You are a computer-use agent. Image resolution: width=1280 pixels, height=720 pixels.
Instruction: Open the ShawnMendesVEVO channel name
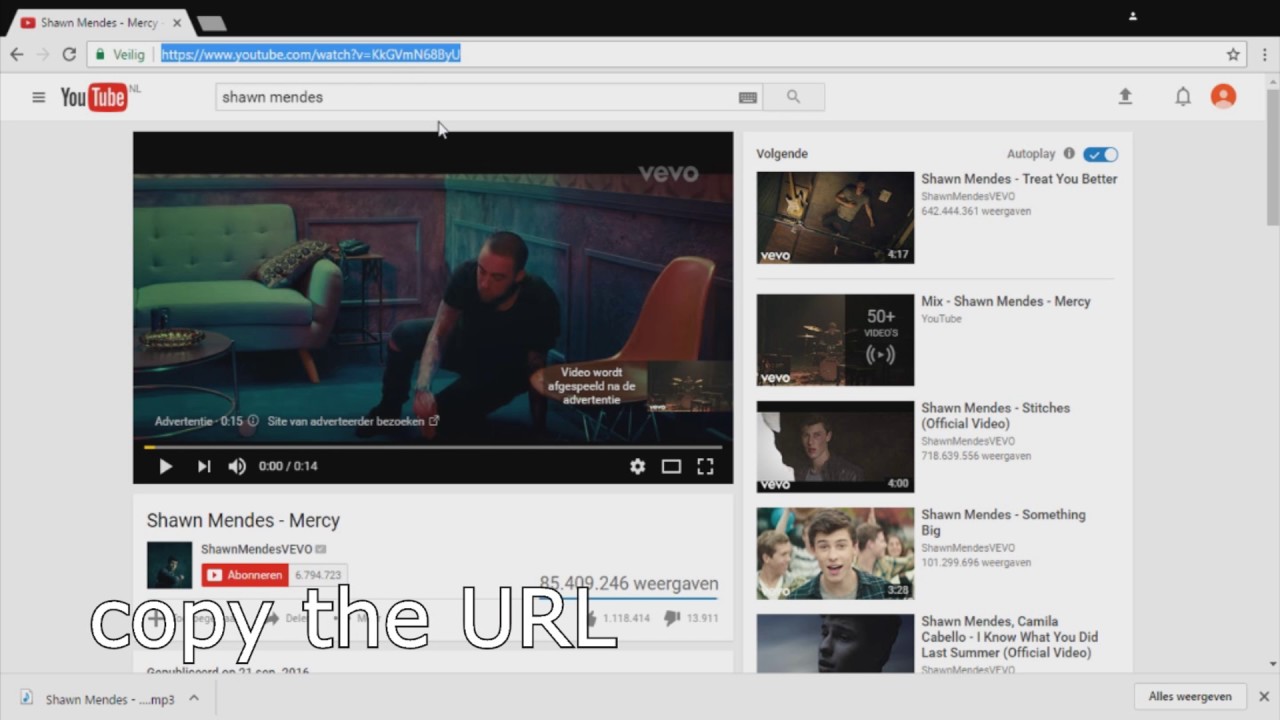pos(256,549)
